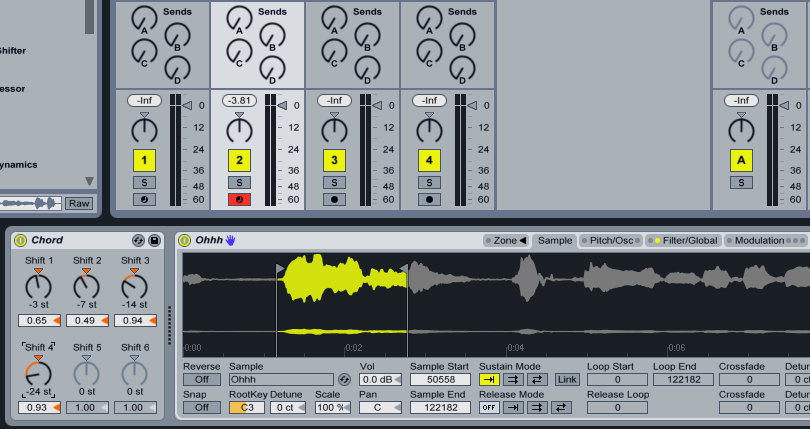Click the Link button near Sustain Mode
810x429 pixels.
point(567,380)
